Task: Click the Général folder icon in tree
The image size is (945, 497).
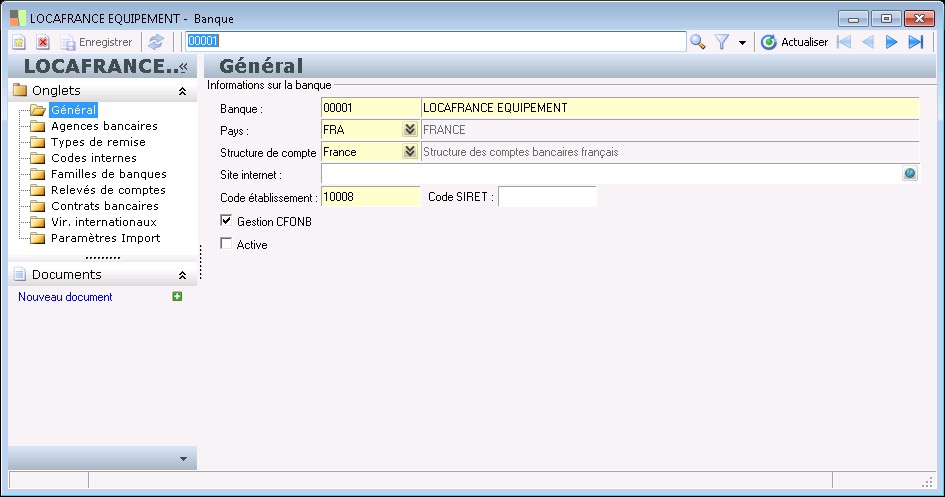Action: tap(38, 110)
